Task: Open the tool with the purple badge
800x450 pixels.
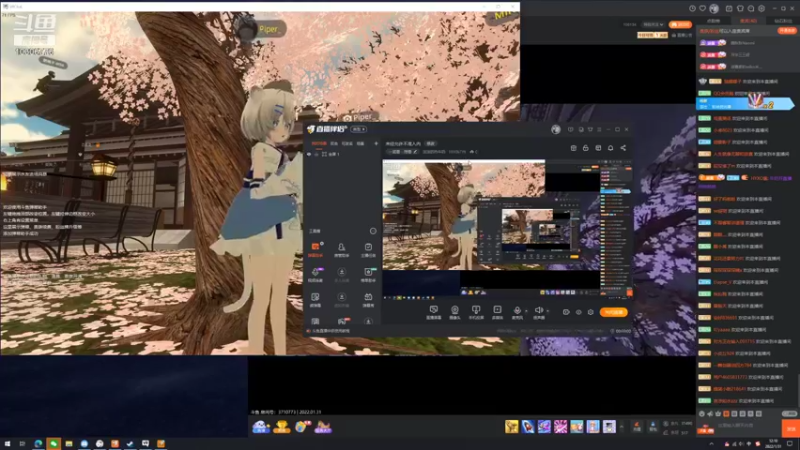Action: coord(315,274)
